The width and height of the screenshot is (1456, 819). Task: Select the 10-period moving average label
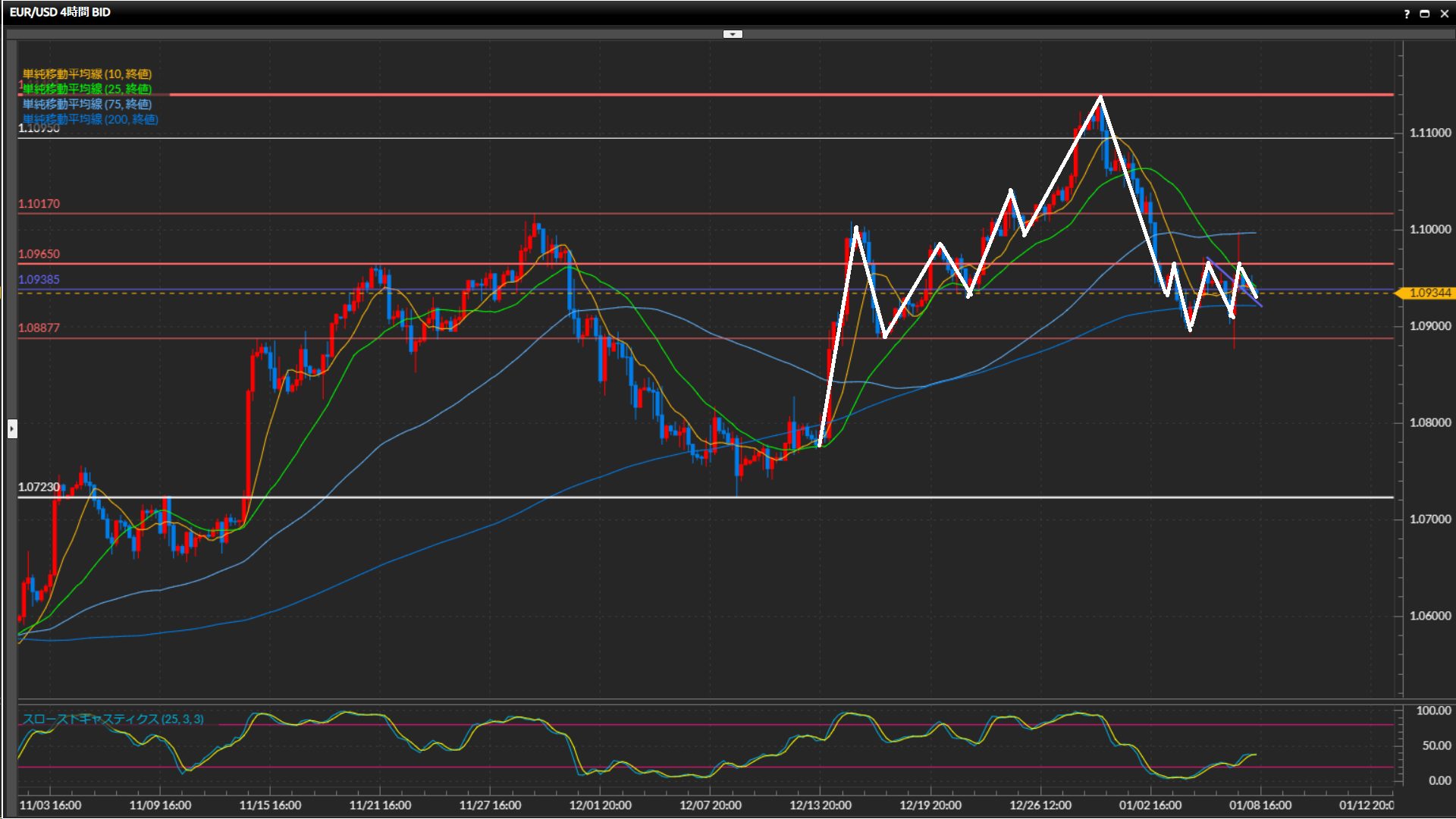[x=86, y=74]
